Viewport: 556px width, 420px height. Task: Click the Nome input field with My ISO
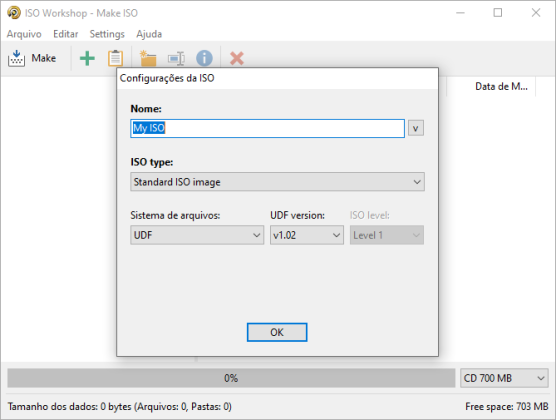[x=267, y=128]
